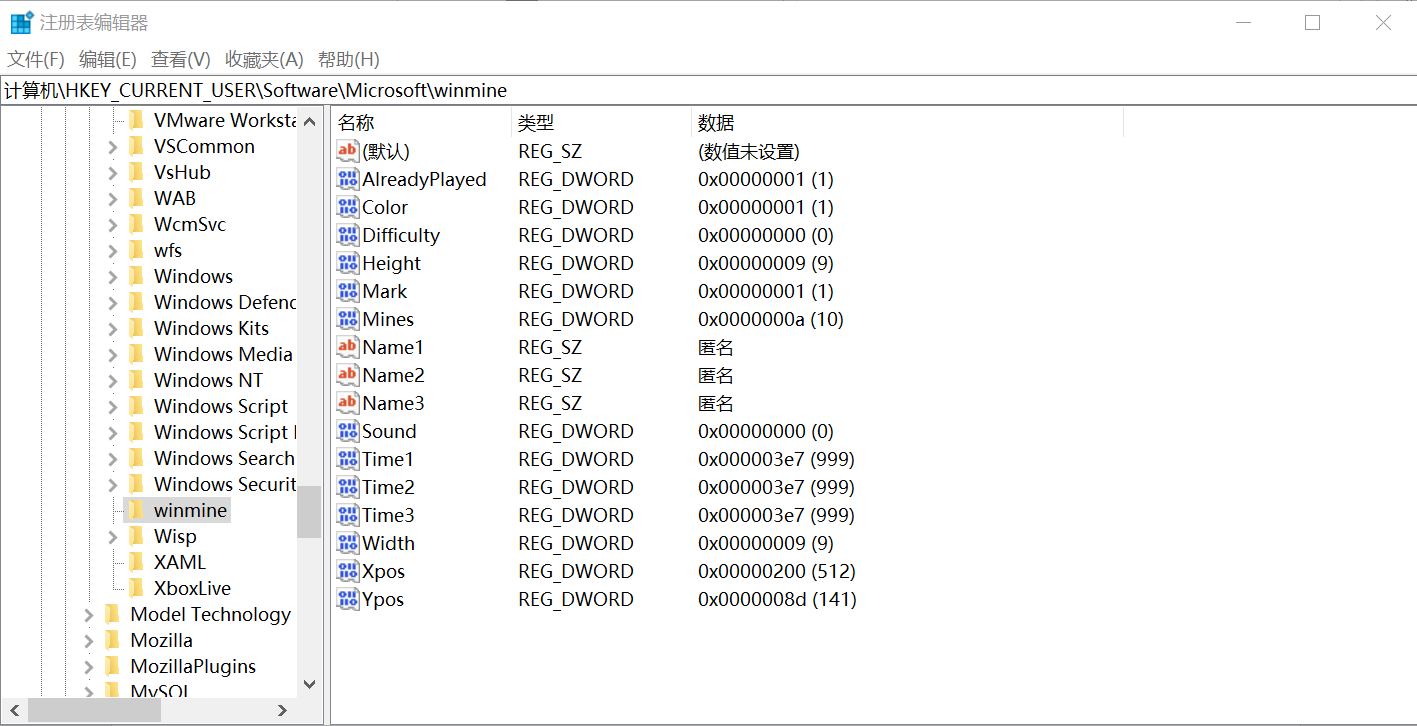Click the Height DWORD value icon
Screen dimensions: 1417x726
pyautogui.click(x=348, y=263)
